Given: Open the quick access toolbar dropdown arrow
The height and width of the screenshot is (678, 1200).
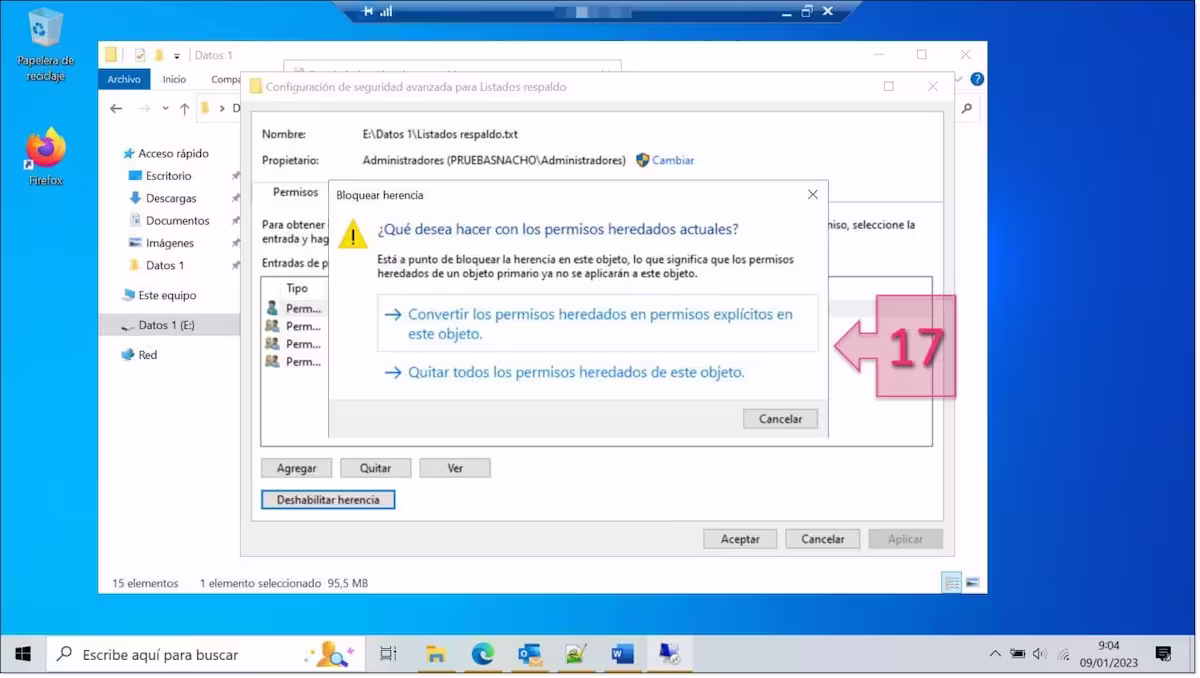Looking at the screenshot, I should tap(177, 56).
